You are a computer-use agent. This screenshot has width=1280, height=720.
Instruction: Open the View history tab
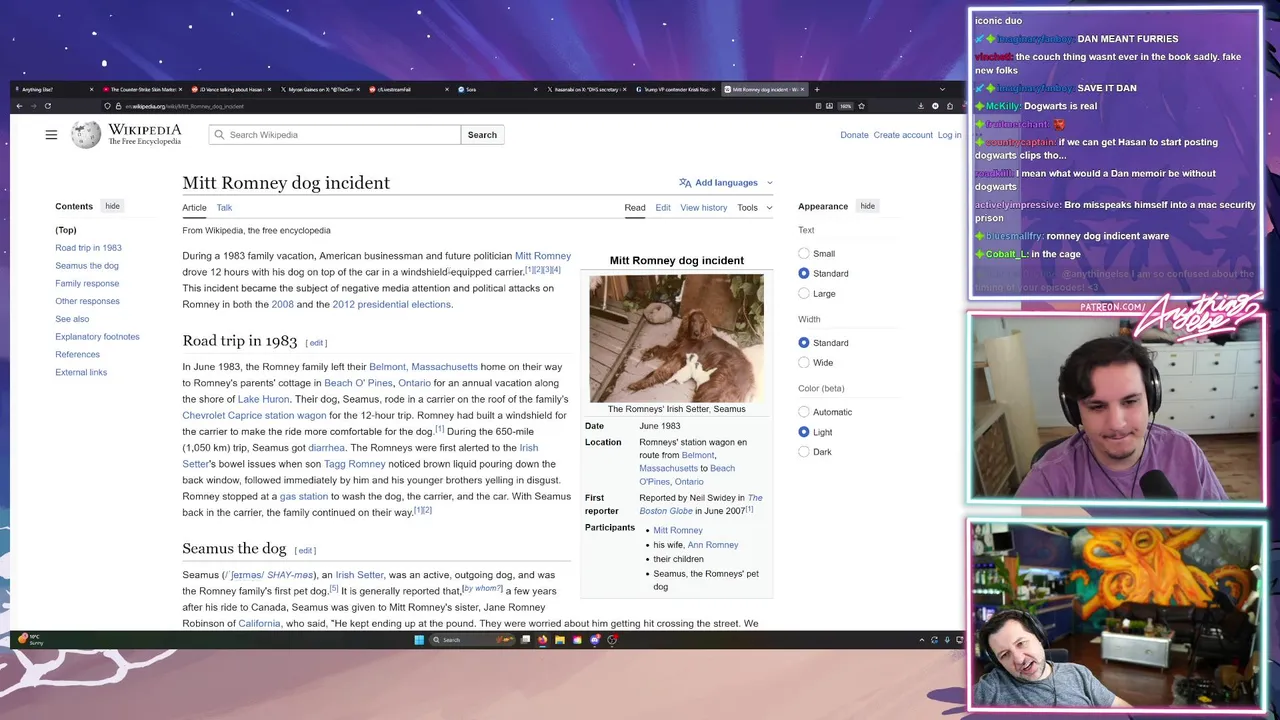[x=704, y=208]
